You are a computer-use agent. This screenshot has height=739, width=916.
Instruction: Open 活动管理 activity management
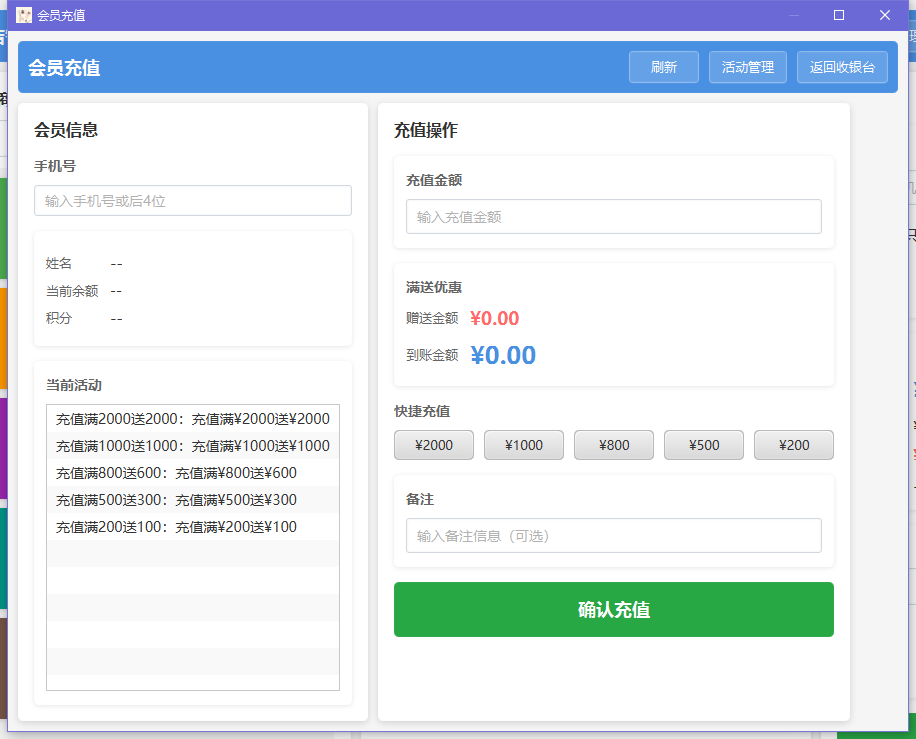pyautogui.click(x=747, y=66)
